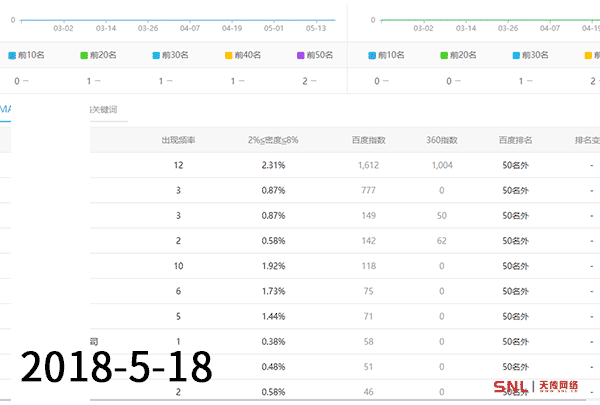The height and width of the screenshot is (405, 600).
Task: Select the Baidu index value 71
Action: click(368, 317)
